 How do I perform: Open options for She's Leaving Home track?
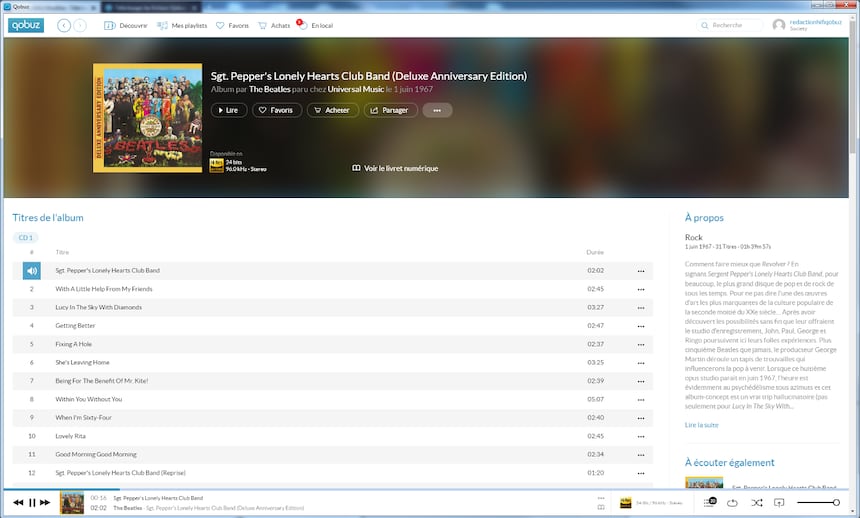pos(641,363)
